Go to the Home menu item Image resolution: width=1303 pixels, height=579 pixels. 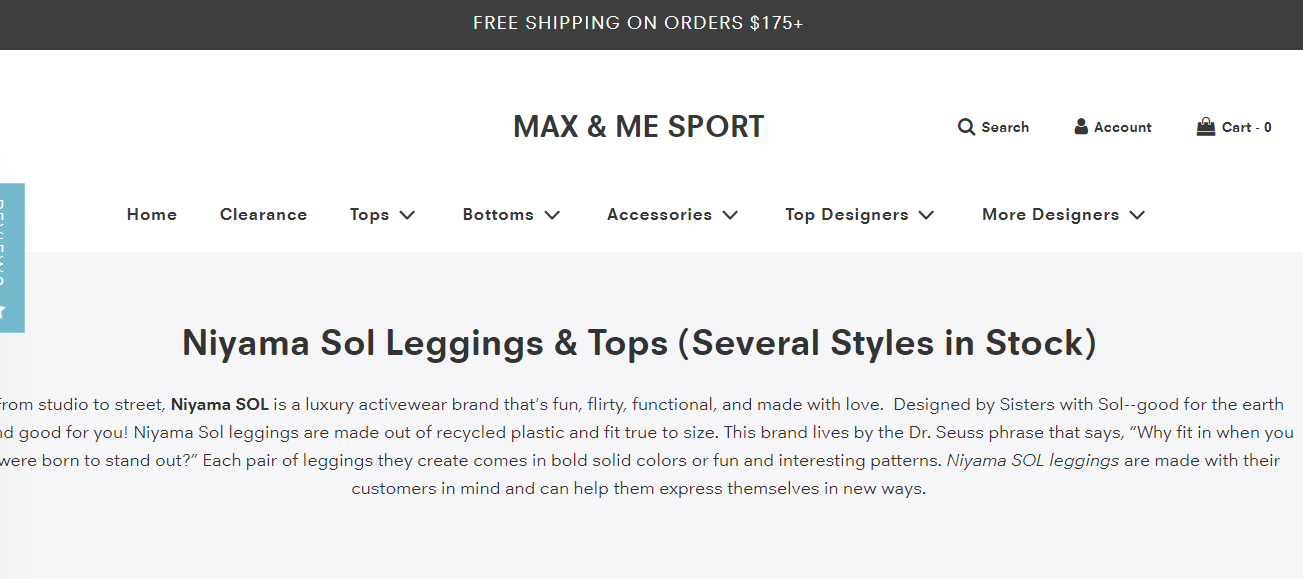pos(152,215)
